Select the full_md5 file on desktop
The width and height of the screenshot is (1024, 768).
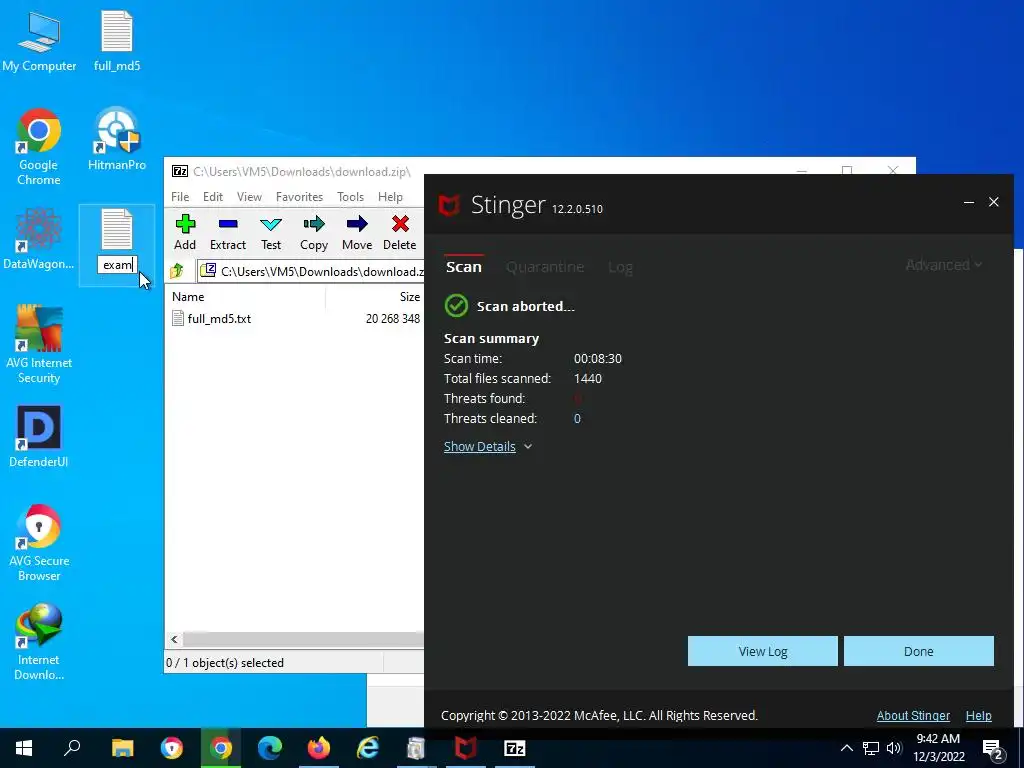(x=117, y=41)
